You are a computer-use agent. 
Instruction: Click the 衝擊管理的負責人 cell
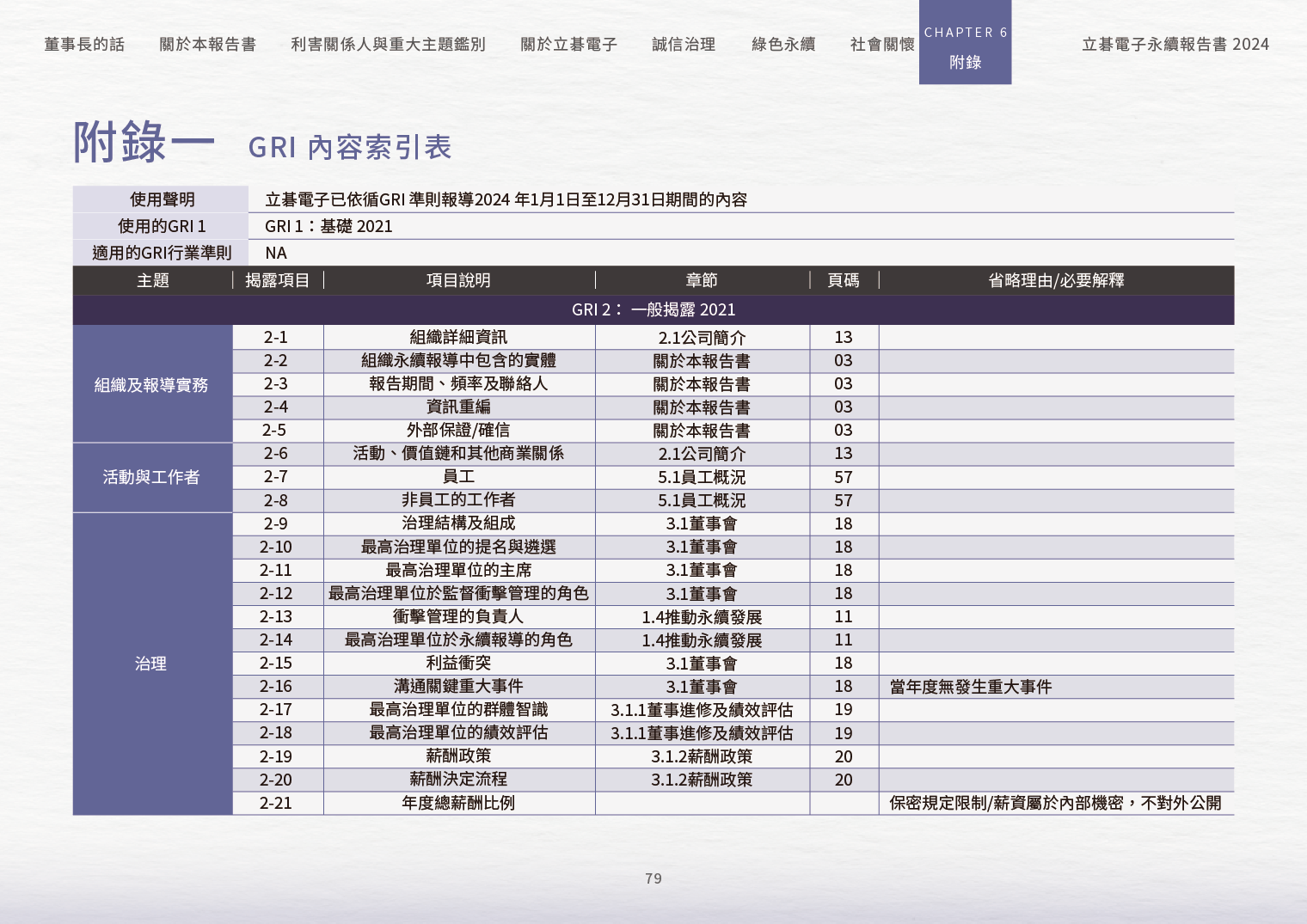click(x=458, y=616)
